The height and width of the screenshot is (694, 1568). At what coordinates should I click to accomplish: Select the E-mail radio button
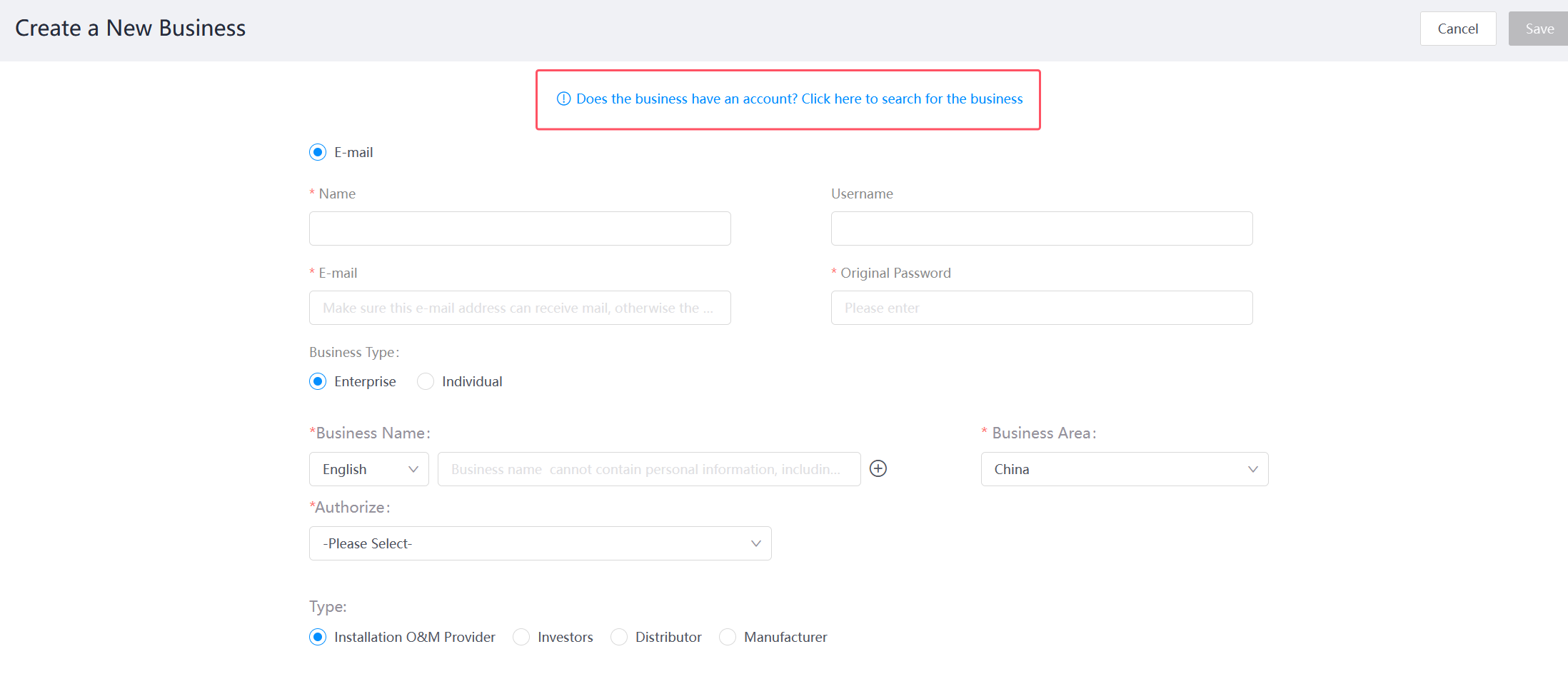point(318,152)
